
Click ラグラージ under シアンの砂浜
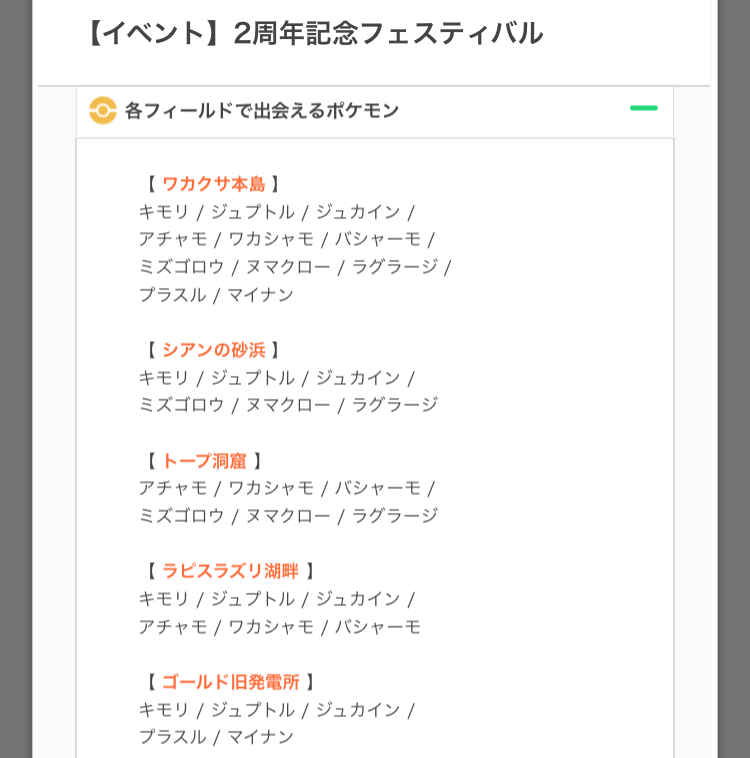[395, 405]
